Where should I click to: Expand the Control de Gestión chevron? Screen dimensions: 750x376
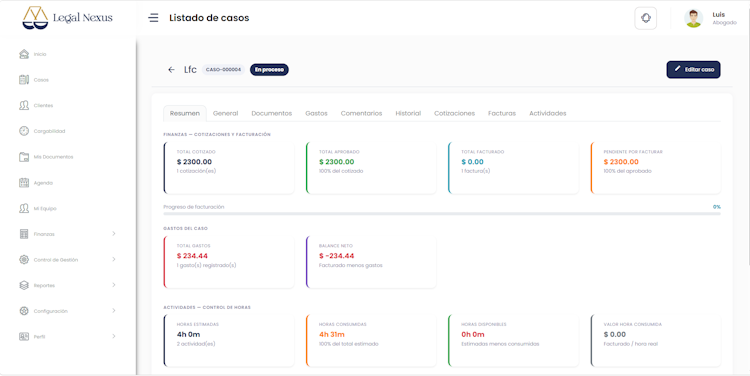pos(114,259)
